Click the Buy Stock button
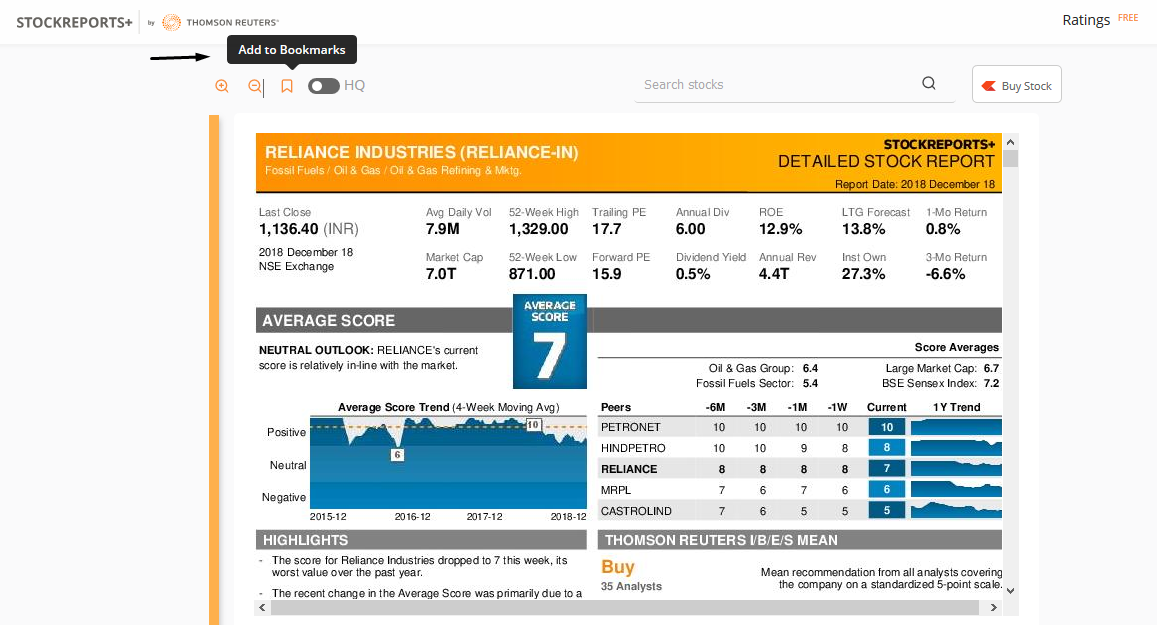Viewport: 1157px width, 625px height. (1016, 84)
